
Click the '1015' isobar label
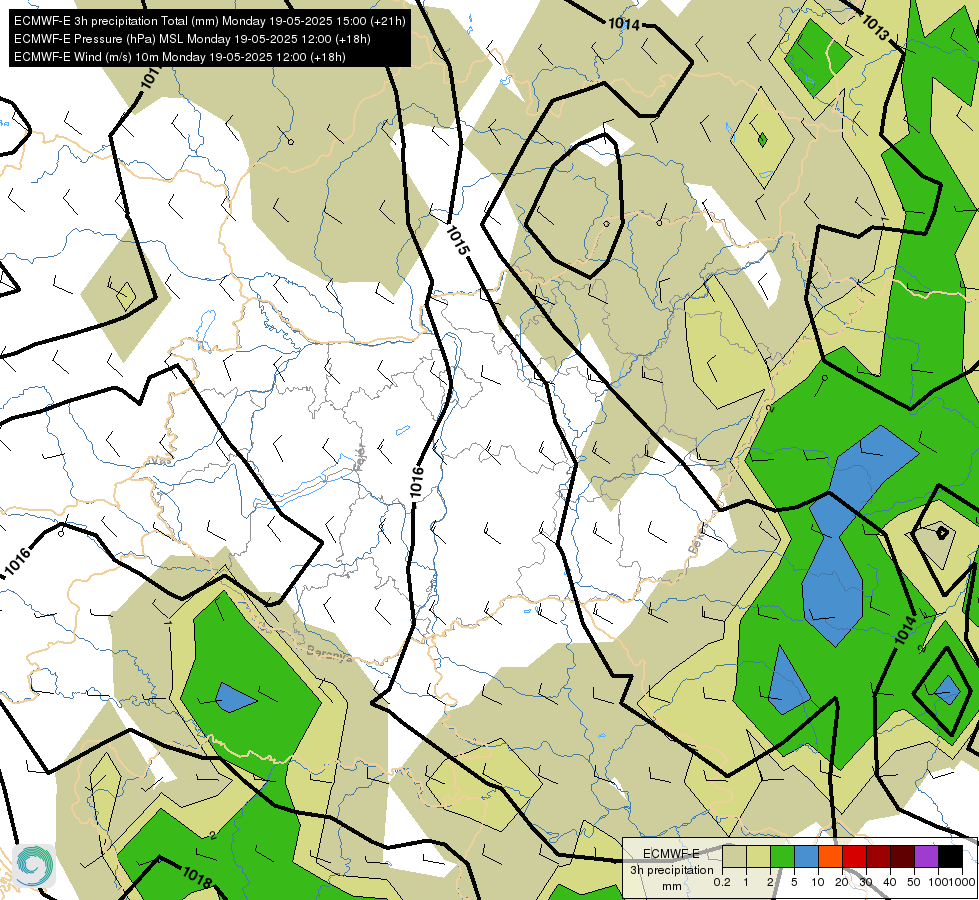click(457, 240)
